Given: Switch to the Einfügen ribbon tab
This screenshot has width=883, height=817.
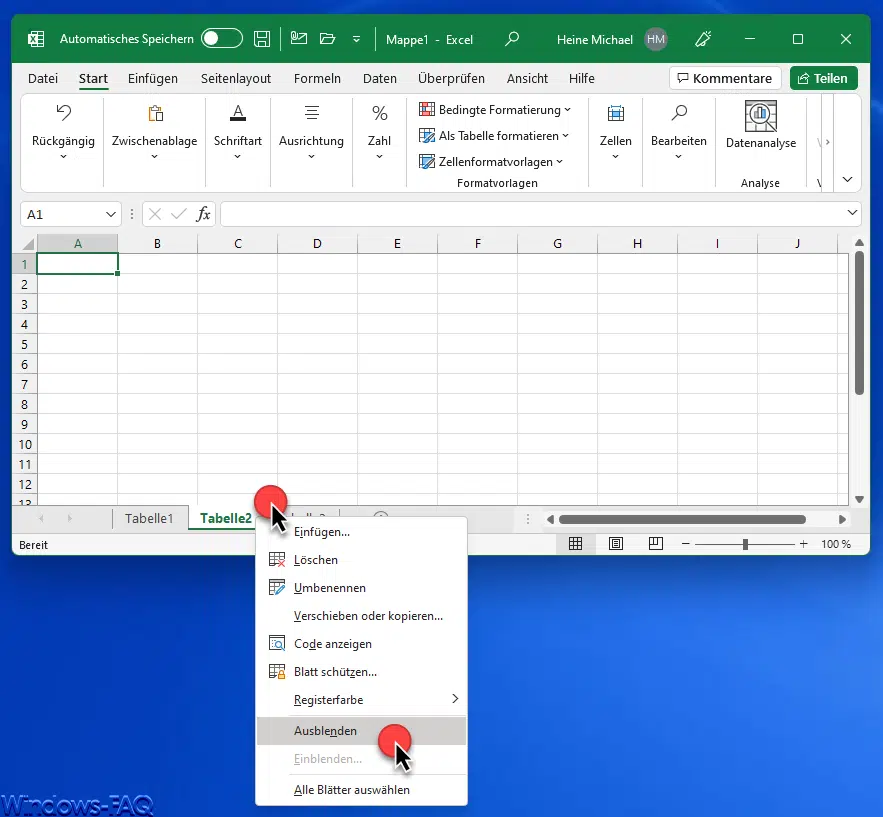Looking at the screenshot, I should click(153, 78).
